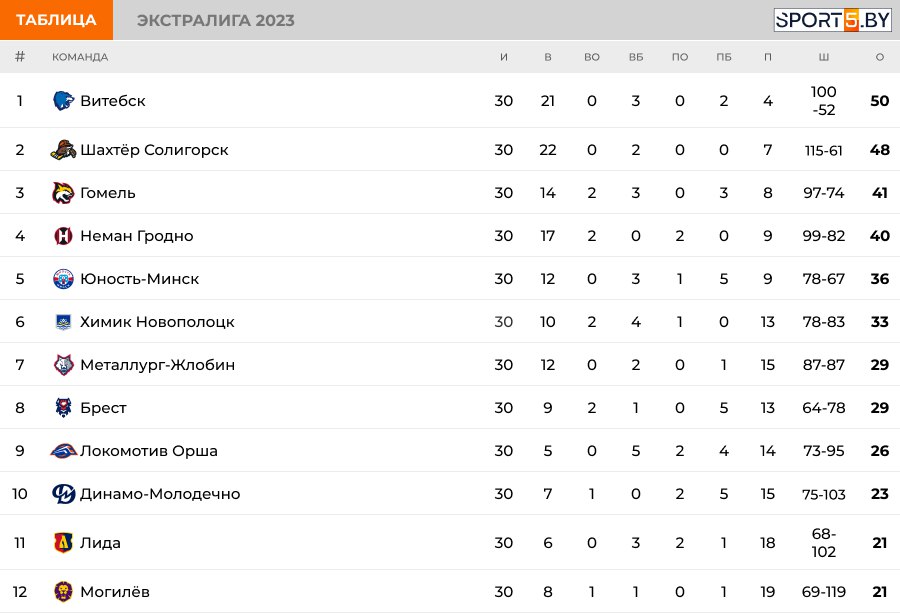Open the Химик Новополоцк team link

coord(157,322)
